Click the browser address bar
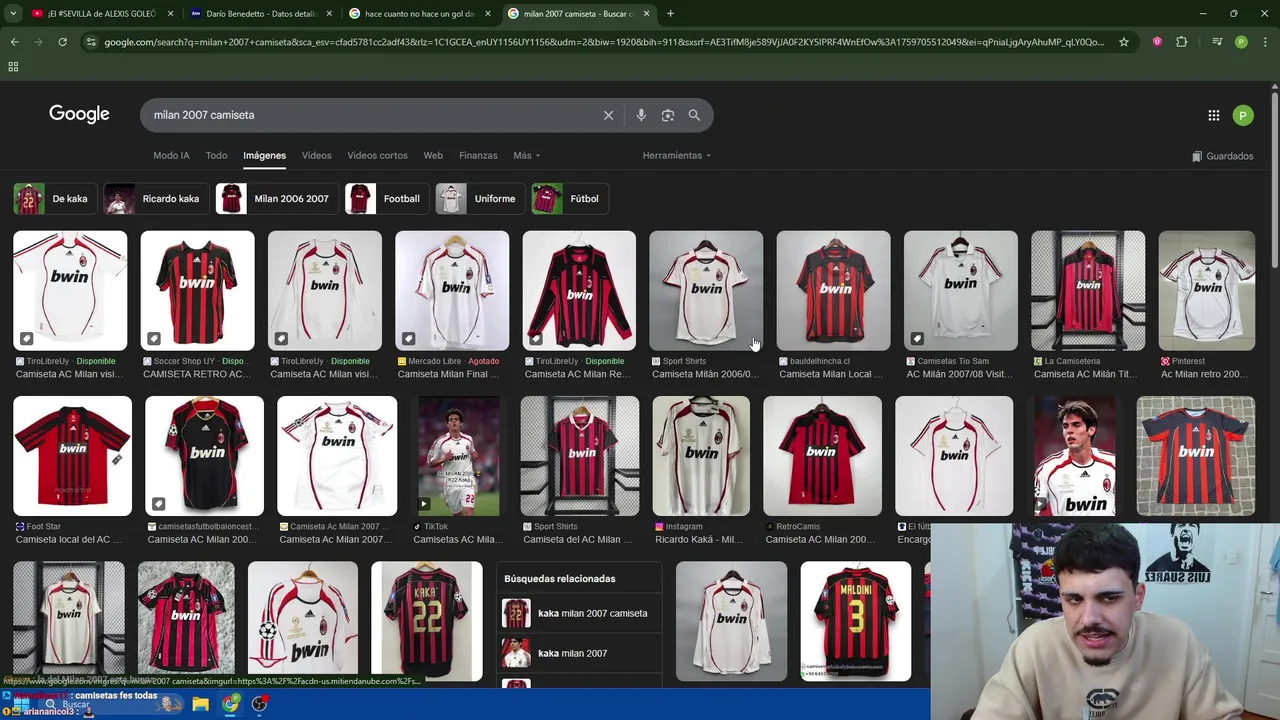Image resolution: width=1280 pixels, height=720 pixels. (604, 42)
